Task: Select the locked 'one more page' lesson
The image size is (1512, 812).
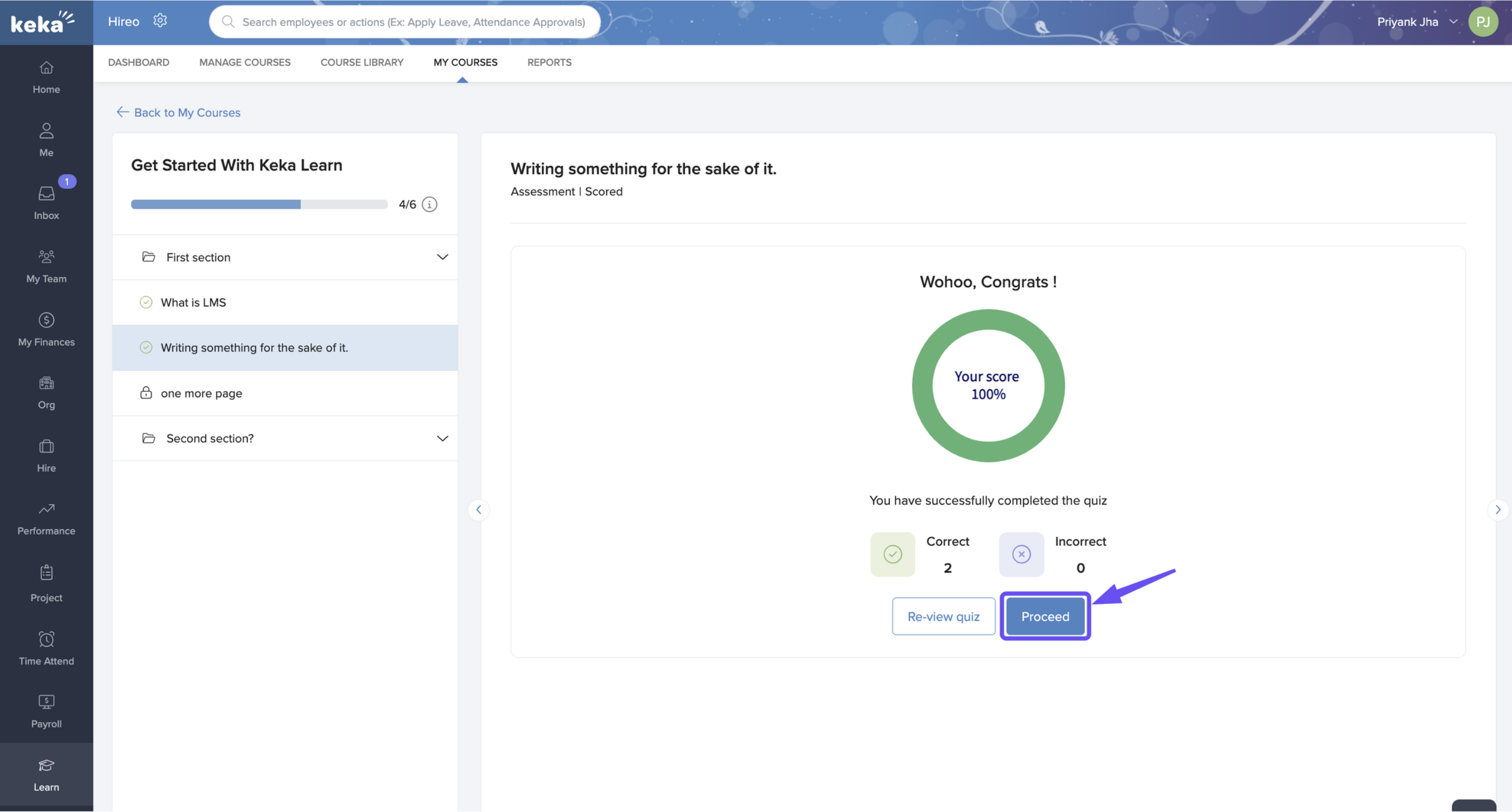Action: pos(201,393)
